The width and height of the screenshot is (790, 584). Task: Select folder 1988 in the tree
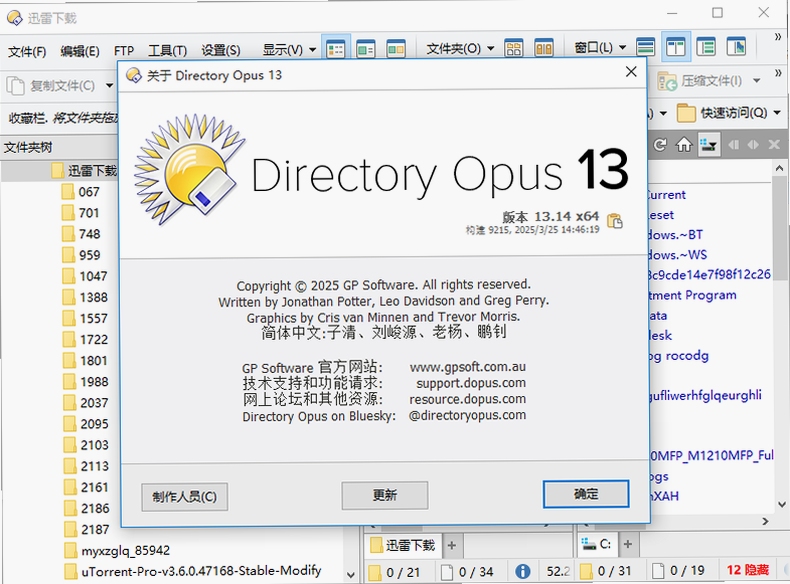(85, 382)
